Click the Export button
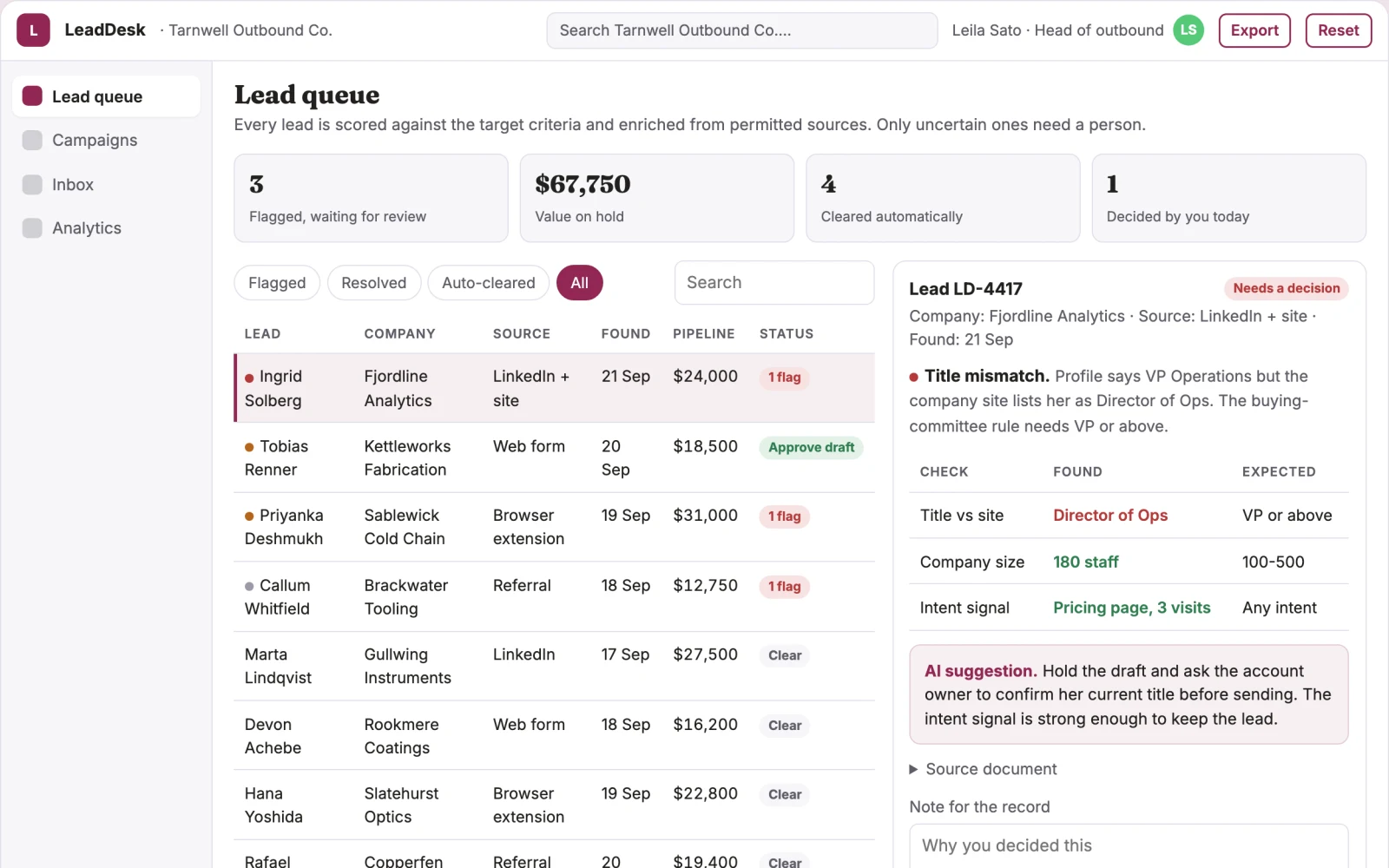The height and width of the screenshot is (868, 1389). pyautogui.click(x=1254, y=30)
